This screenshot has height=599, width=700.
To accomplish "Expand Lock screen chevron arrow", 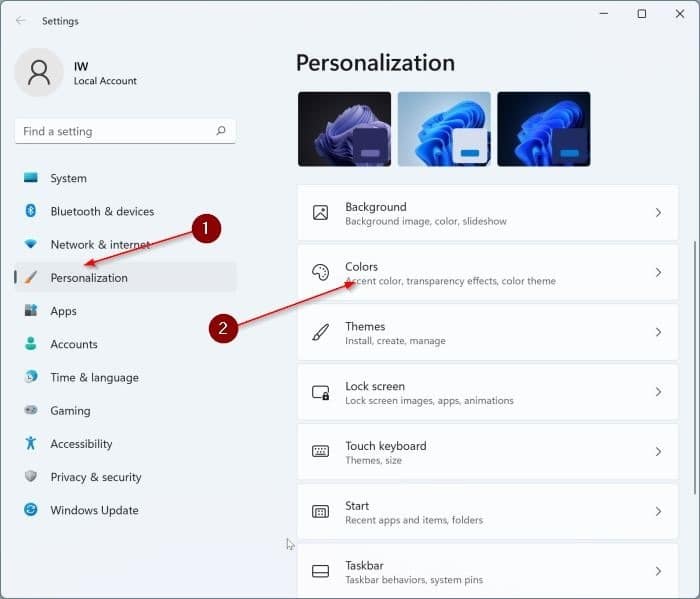I will click(x=658, y=392).
